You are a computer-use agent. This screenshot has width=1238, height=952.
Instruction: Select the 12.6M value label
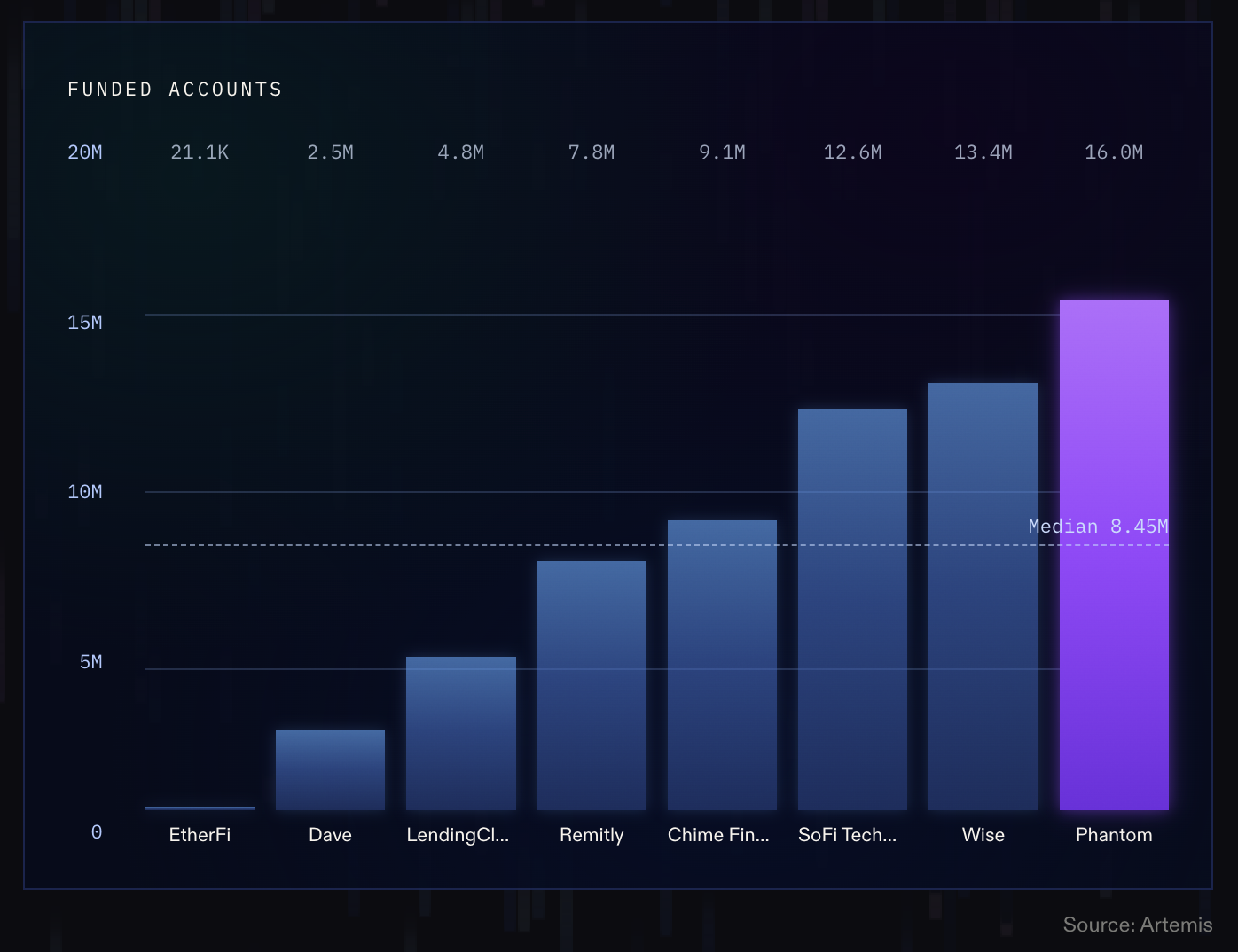[852, 152]
